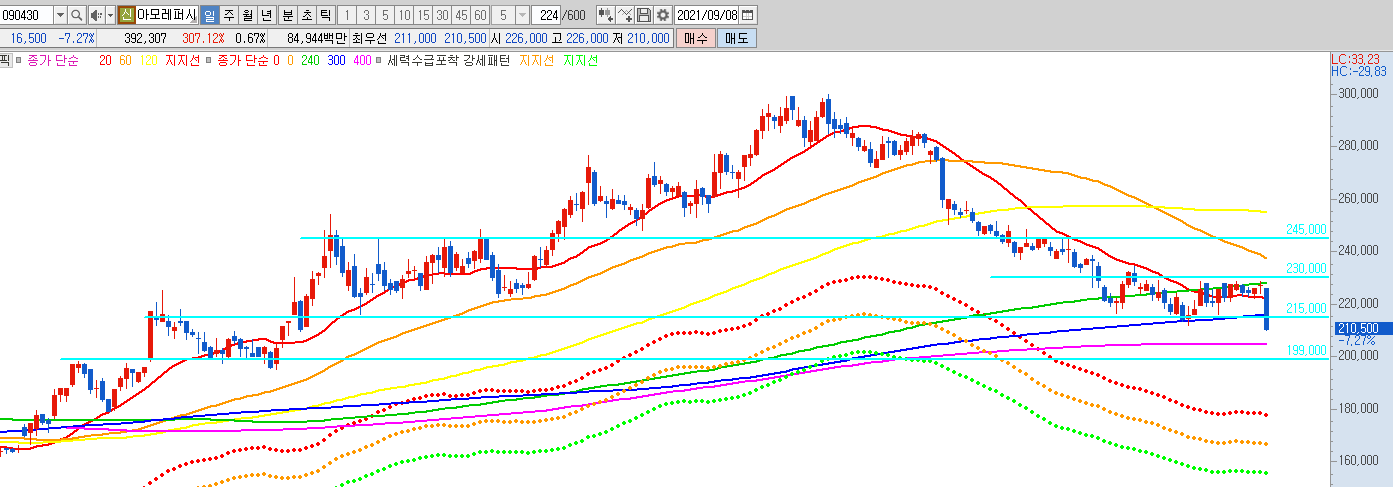Click the 215,000 support line label

point(1306,308)
